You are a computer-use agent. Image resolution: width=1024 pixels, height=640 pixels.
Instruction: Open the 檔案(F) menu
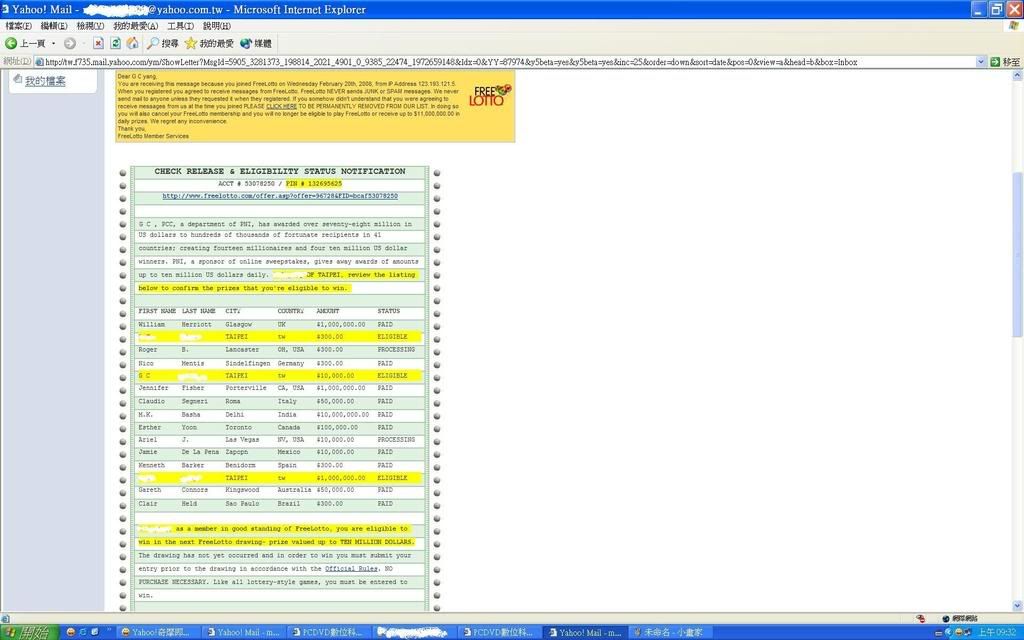18,25
